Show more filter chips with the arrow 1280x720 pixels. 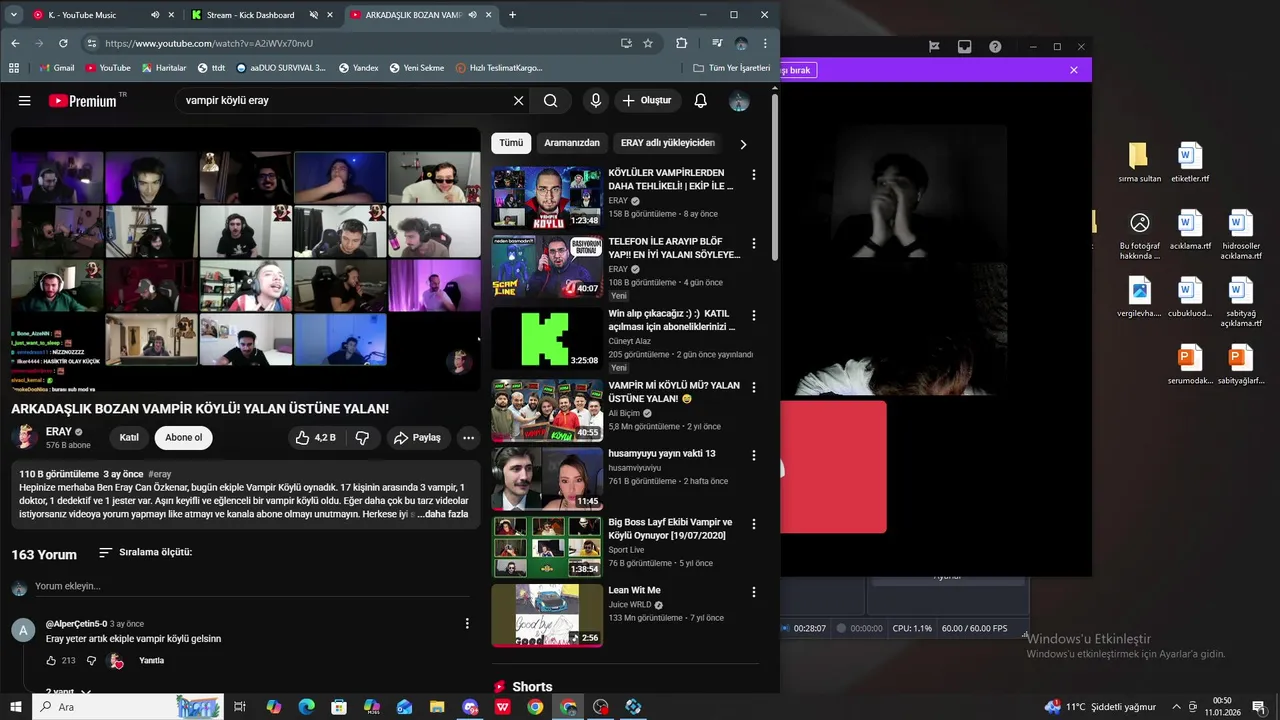[x=743, y=144]
